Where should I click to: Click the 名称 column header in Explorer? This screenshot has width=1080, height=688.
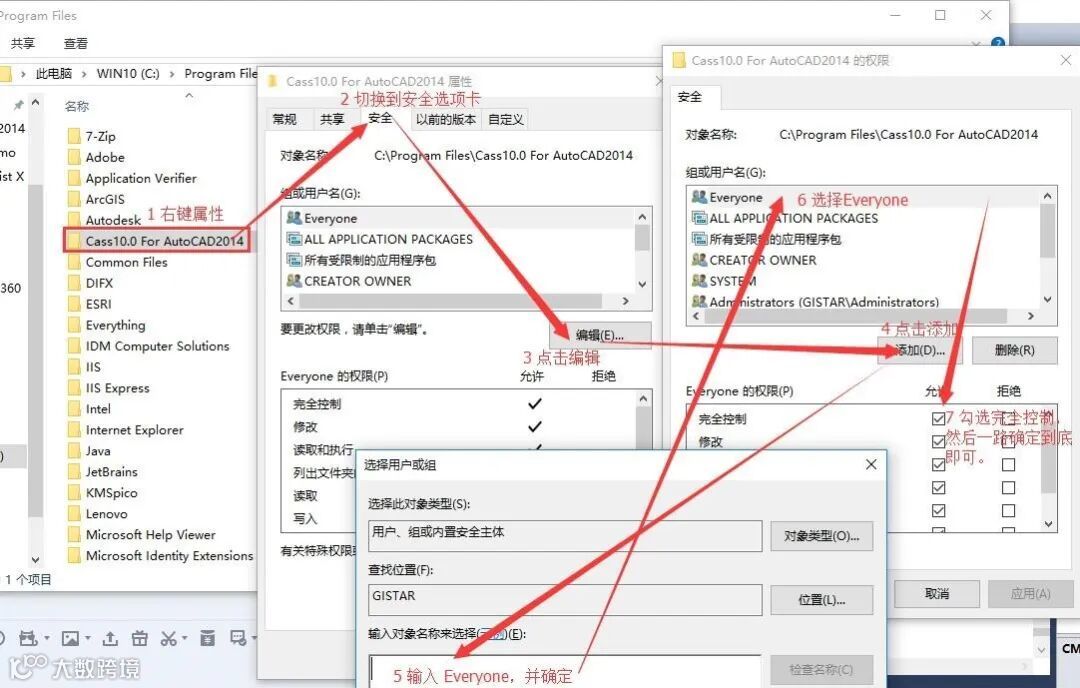(76, 106)
